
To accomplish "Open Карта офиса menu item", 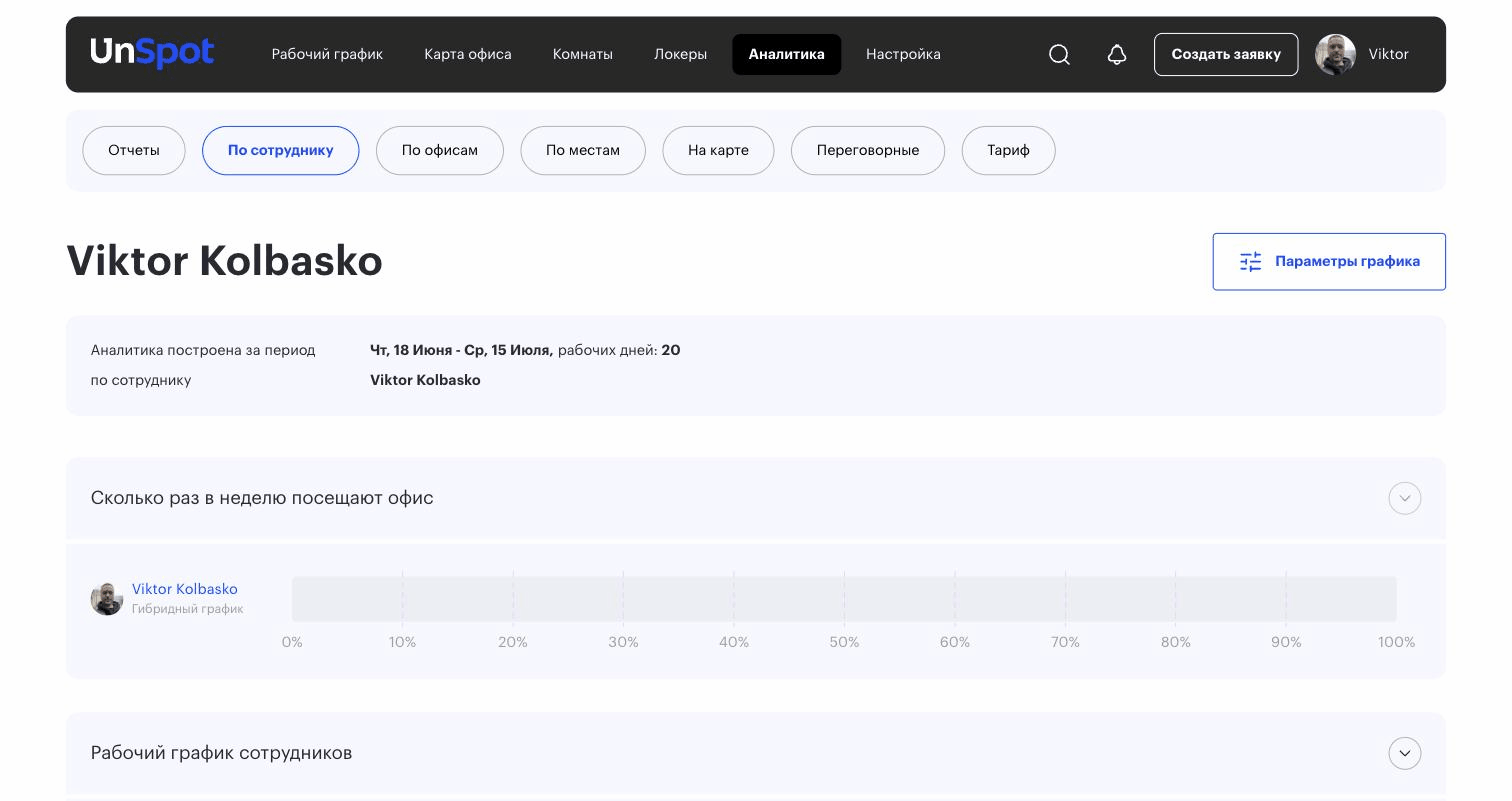I will (467, 54).
